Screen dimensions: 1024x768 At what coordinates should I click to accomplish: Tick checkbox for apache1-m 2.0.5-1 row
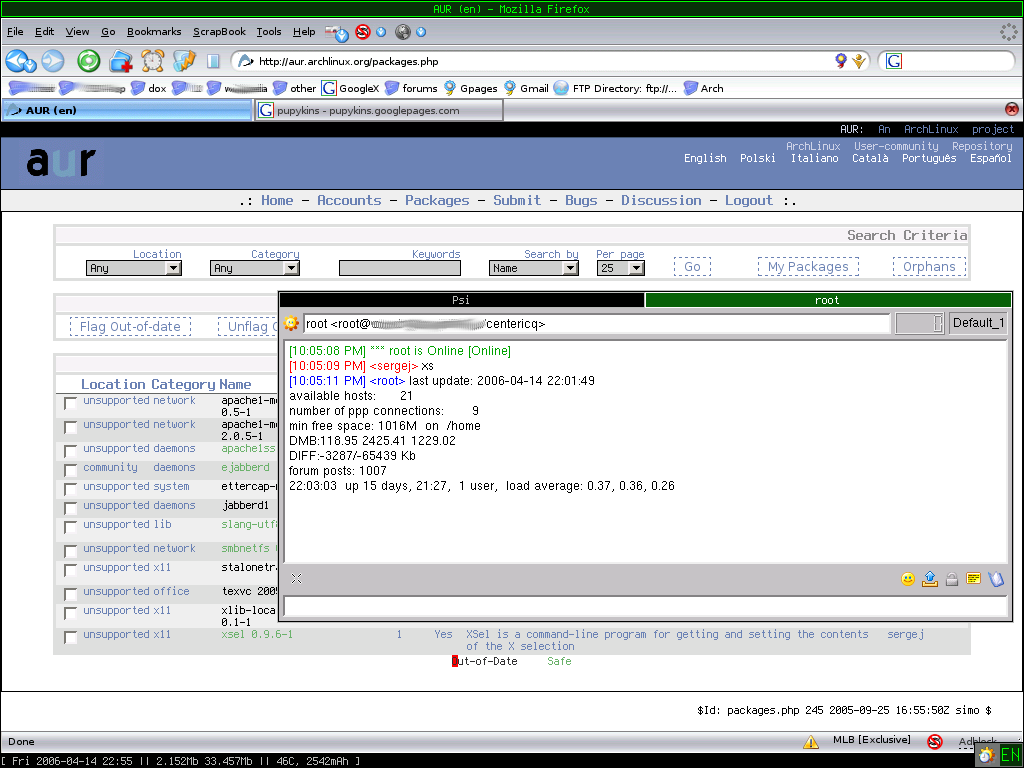tap(71, 428)
